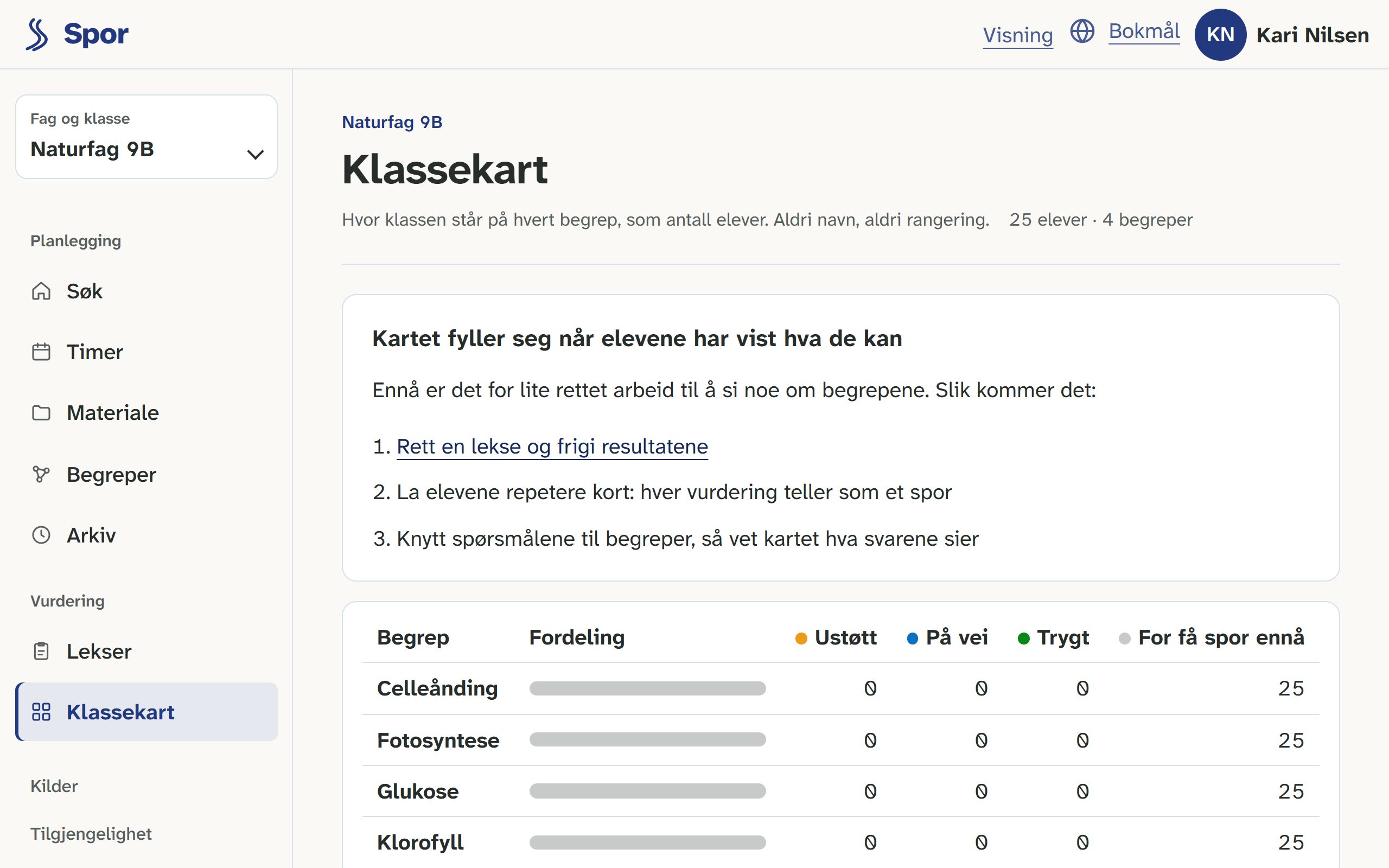Click the Celleånding distribution bar
1389x868 pixels.
[647, 688]
